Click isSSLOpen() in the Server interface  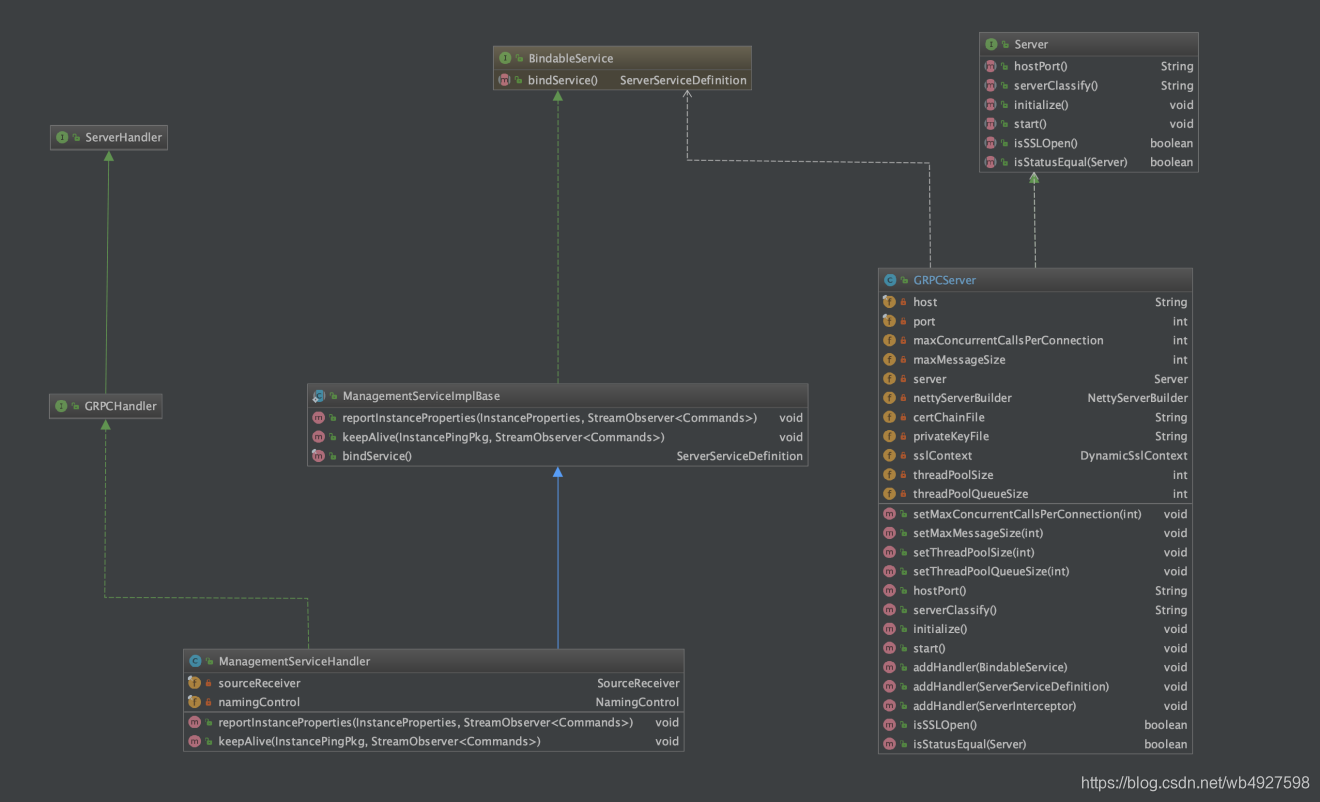click(x=1088, y=143)
